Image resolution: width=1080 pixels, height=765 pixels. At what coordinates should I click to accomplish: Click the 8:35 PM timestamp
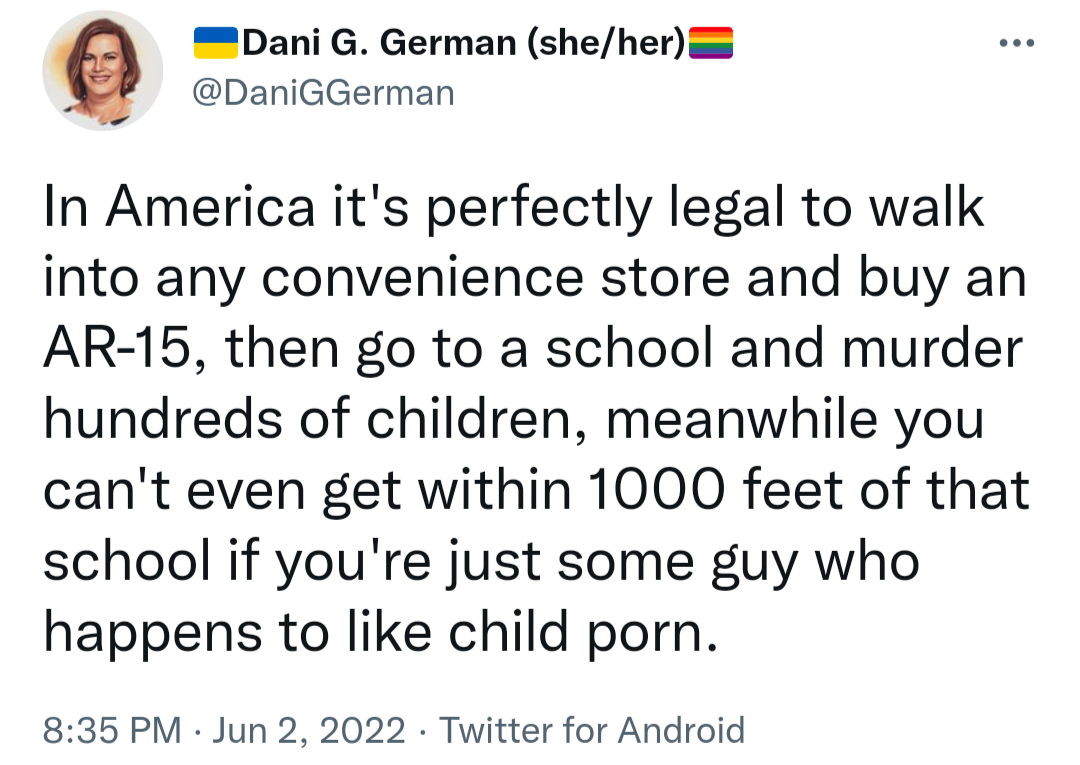(112, 730)
